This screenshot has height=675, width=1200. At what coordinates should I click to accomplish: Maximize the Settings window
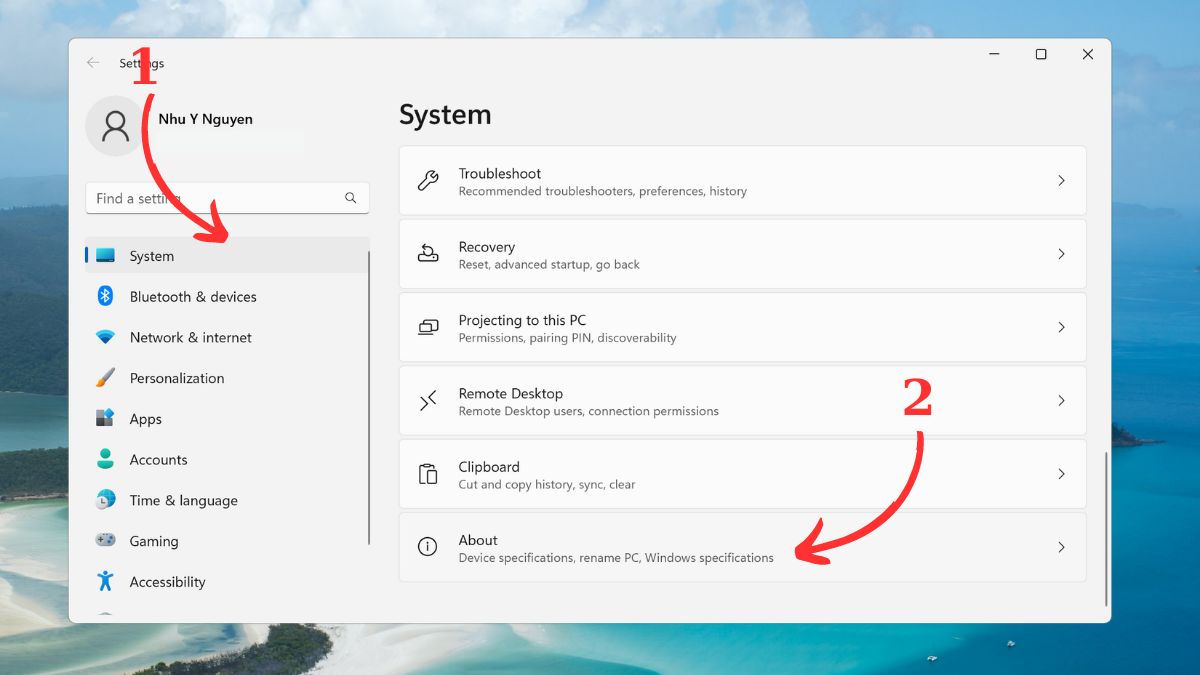pyautogui.click(x=1041, y=54)
